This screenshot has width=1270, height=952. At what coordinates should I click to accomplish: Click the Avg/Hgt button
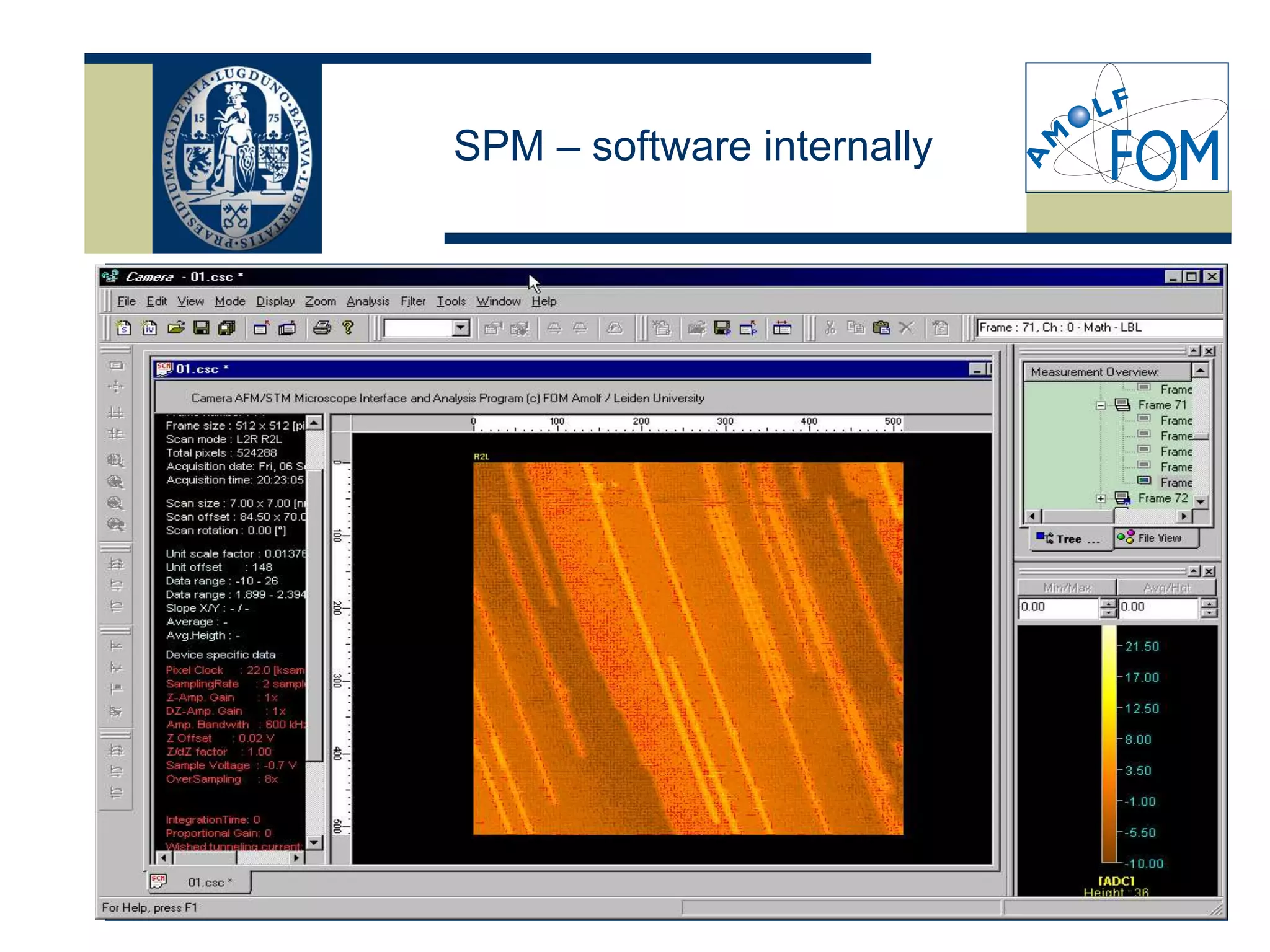point(1166,588)
